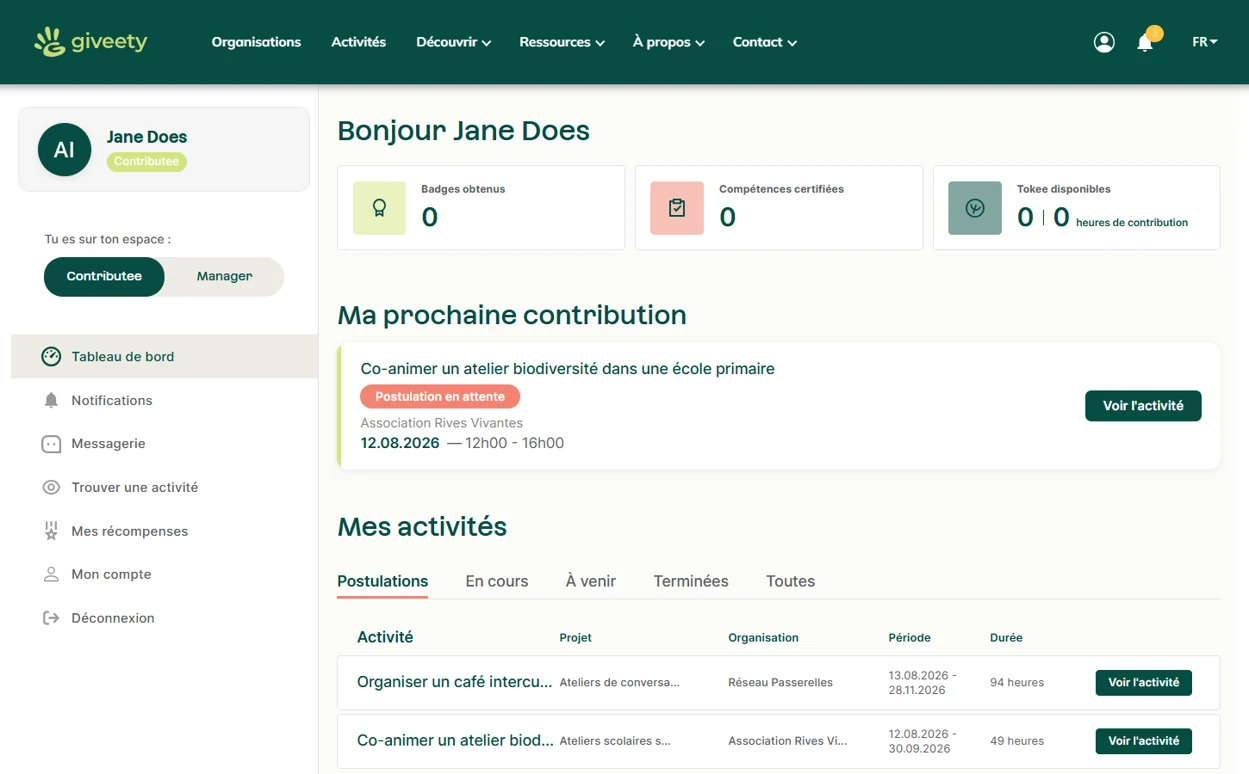1249x774 pixels.
Task: Expand the Découvrir dropdown menu
Action: [453, 42]
